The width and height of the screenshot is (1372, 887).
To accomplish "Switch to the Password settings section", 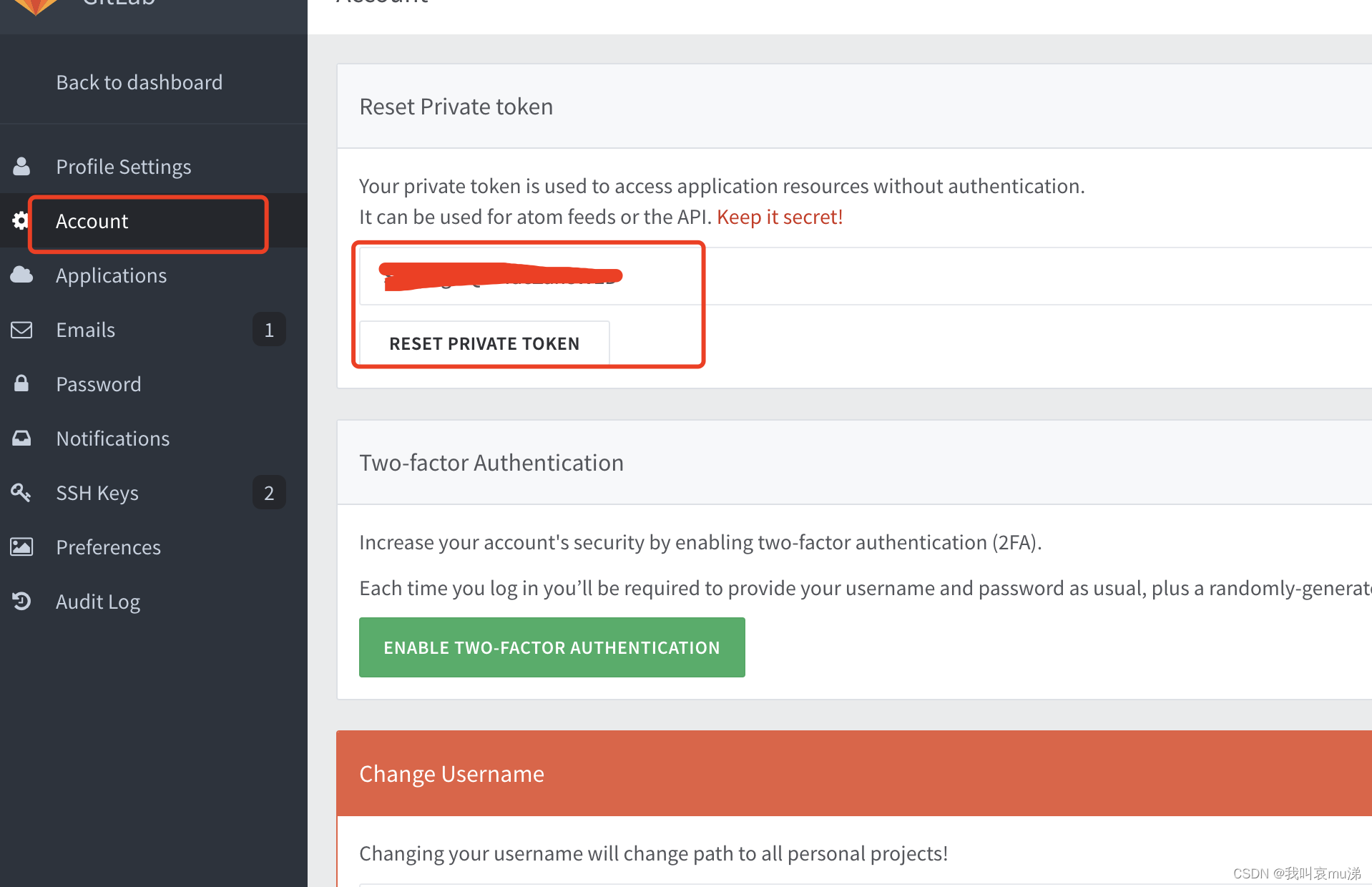I will 98,383.
